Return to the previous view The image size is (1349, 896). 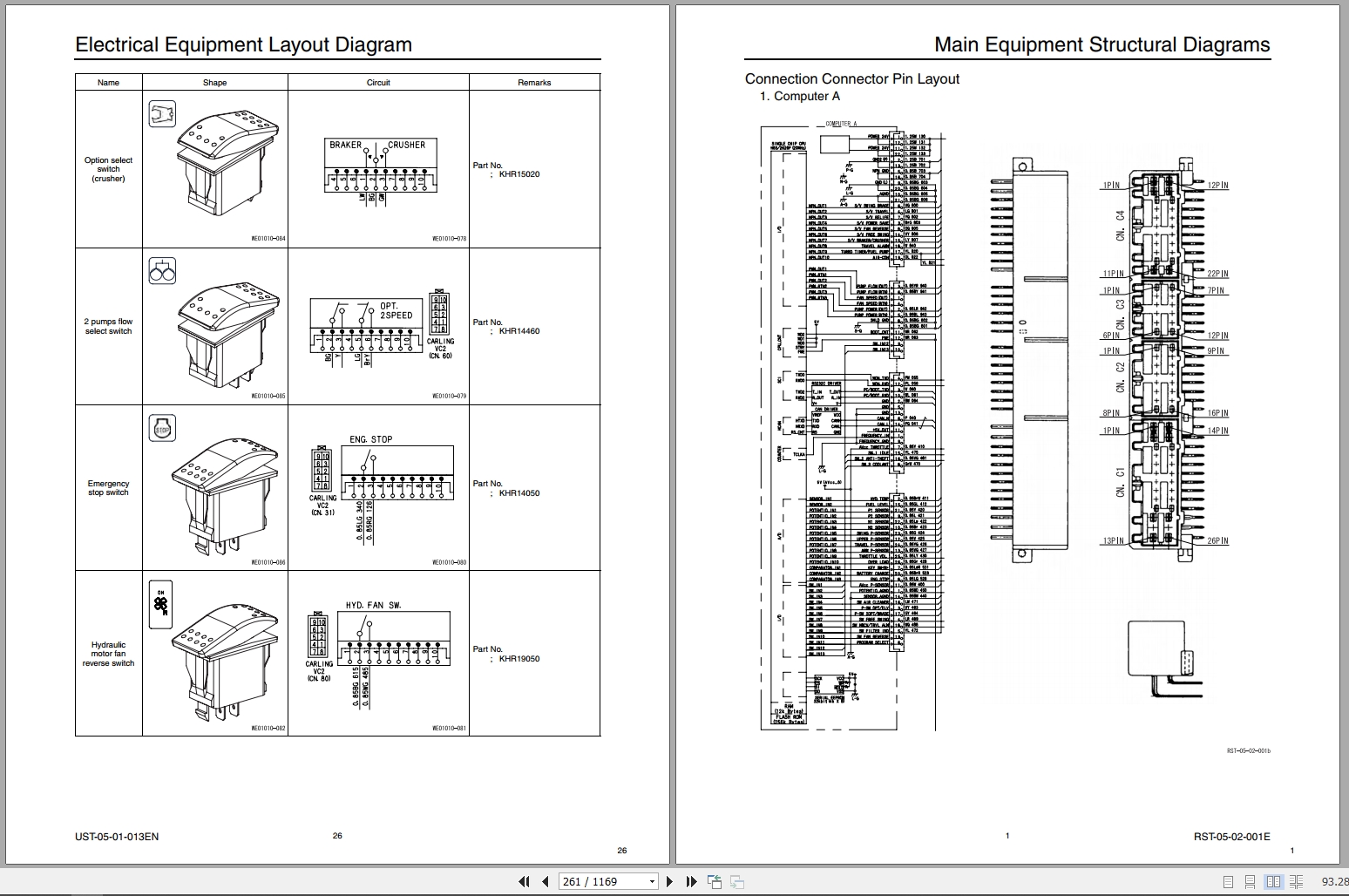[x=715, y=881]
